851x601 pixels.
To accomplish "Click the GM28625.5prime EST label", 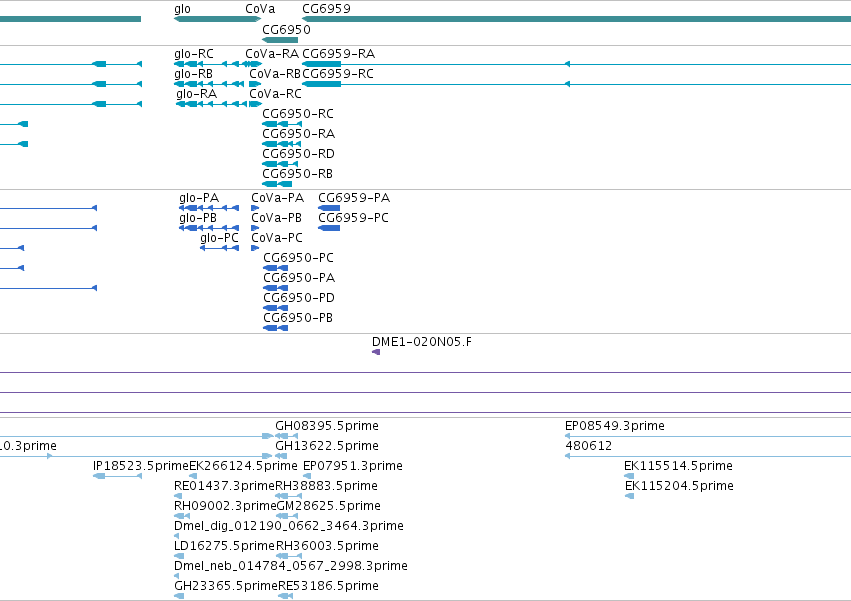I will 329,507.
